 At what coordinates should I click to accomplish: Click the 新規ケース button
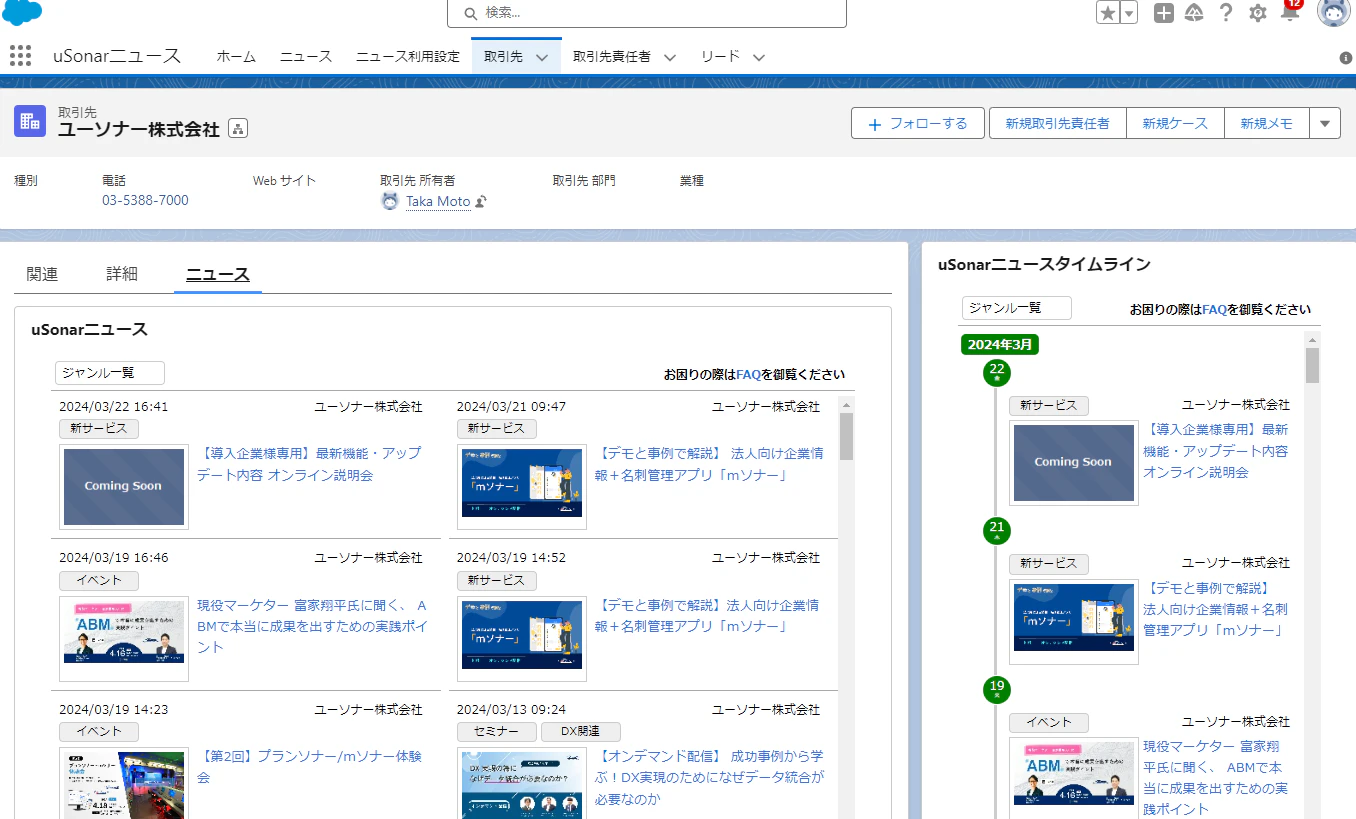pos(1175,124)
